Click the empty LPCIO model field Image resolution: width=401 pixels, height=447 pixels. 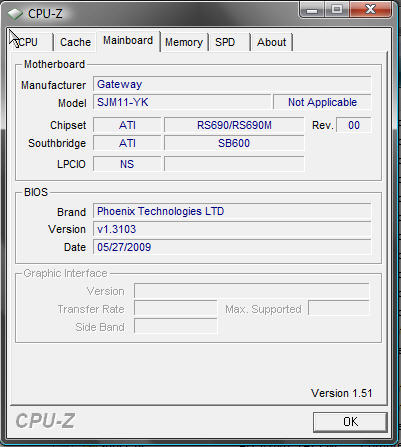(234, 164)
